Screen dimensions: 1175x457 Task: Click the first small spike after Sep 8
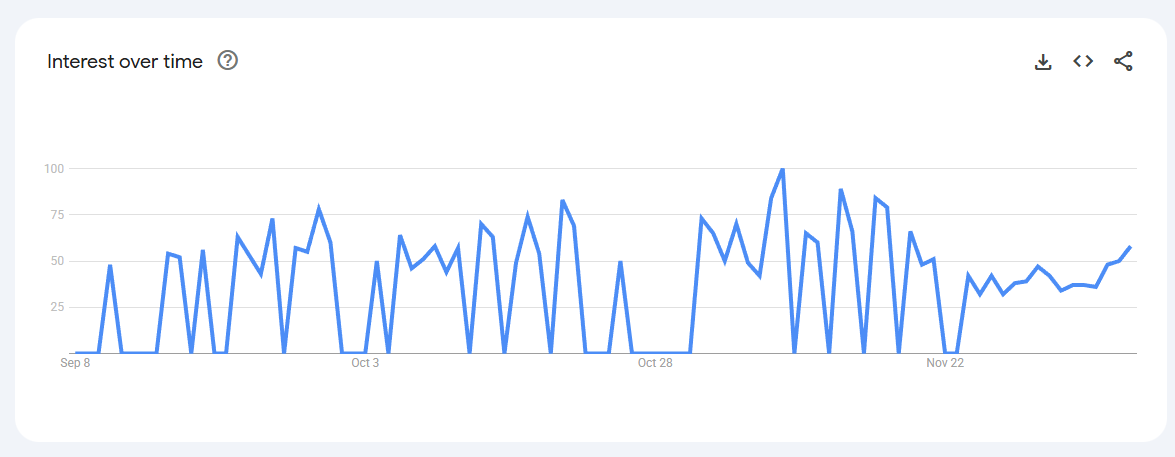tap(110, 265)
